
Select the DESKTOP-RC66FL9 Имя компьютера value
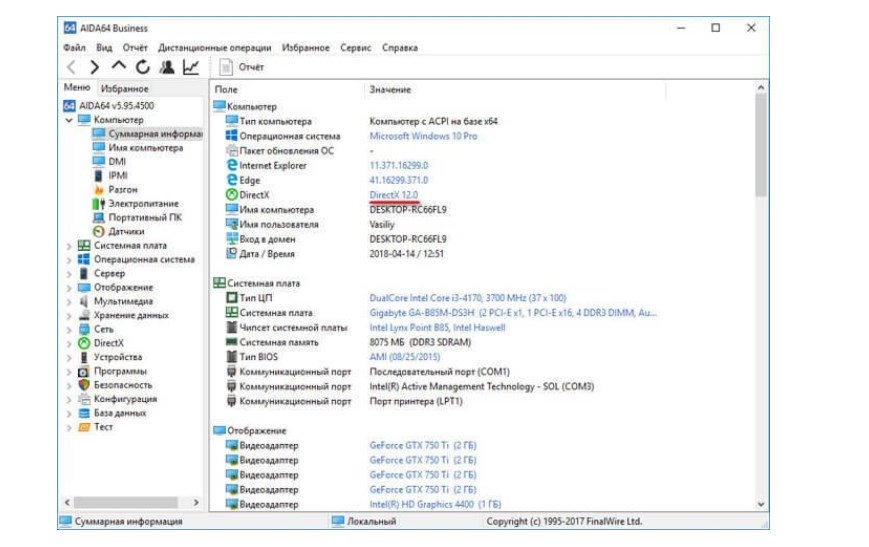pyautogui.click(x=408, y=209)
